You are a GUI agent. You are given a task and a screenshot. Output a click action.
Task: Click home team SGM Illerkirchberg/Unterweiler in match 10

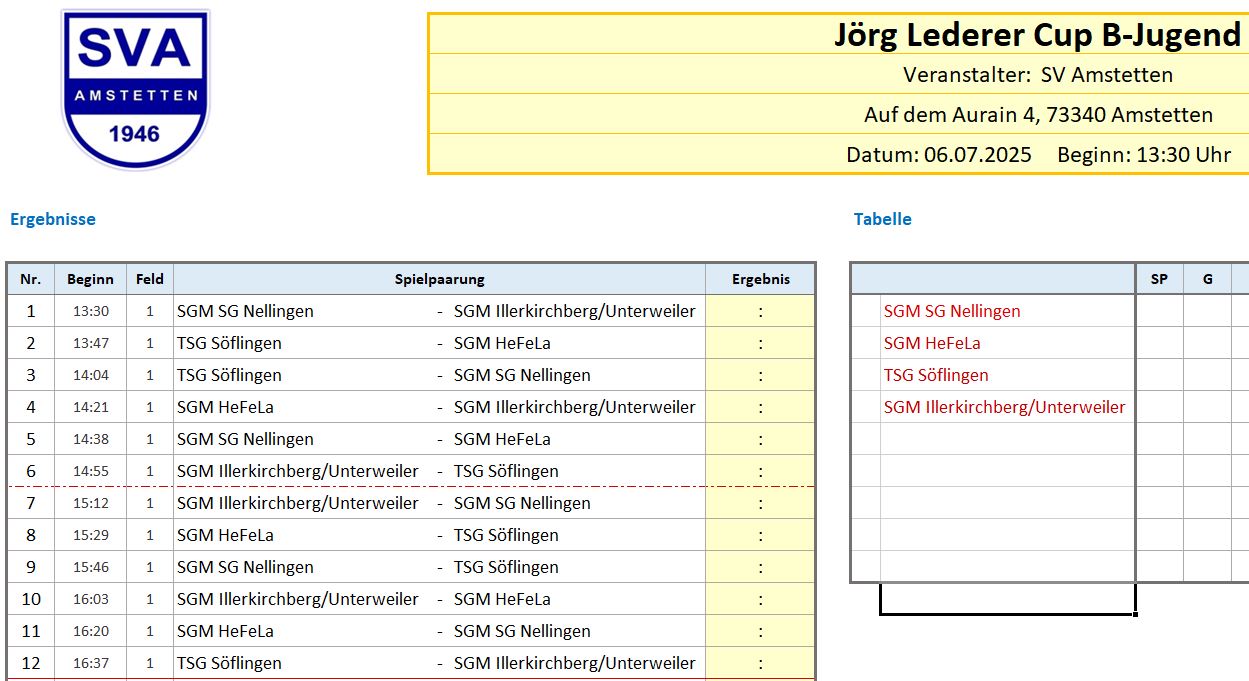[x=298, y=599]
